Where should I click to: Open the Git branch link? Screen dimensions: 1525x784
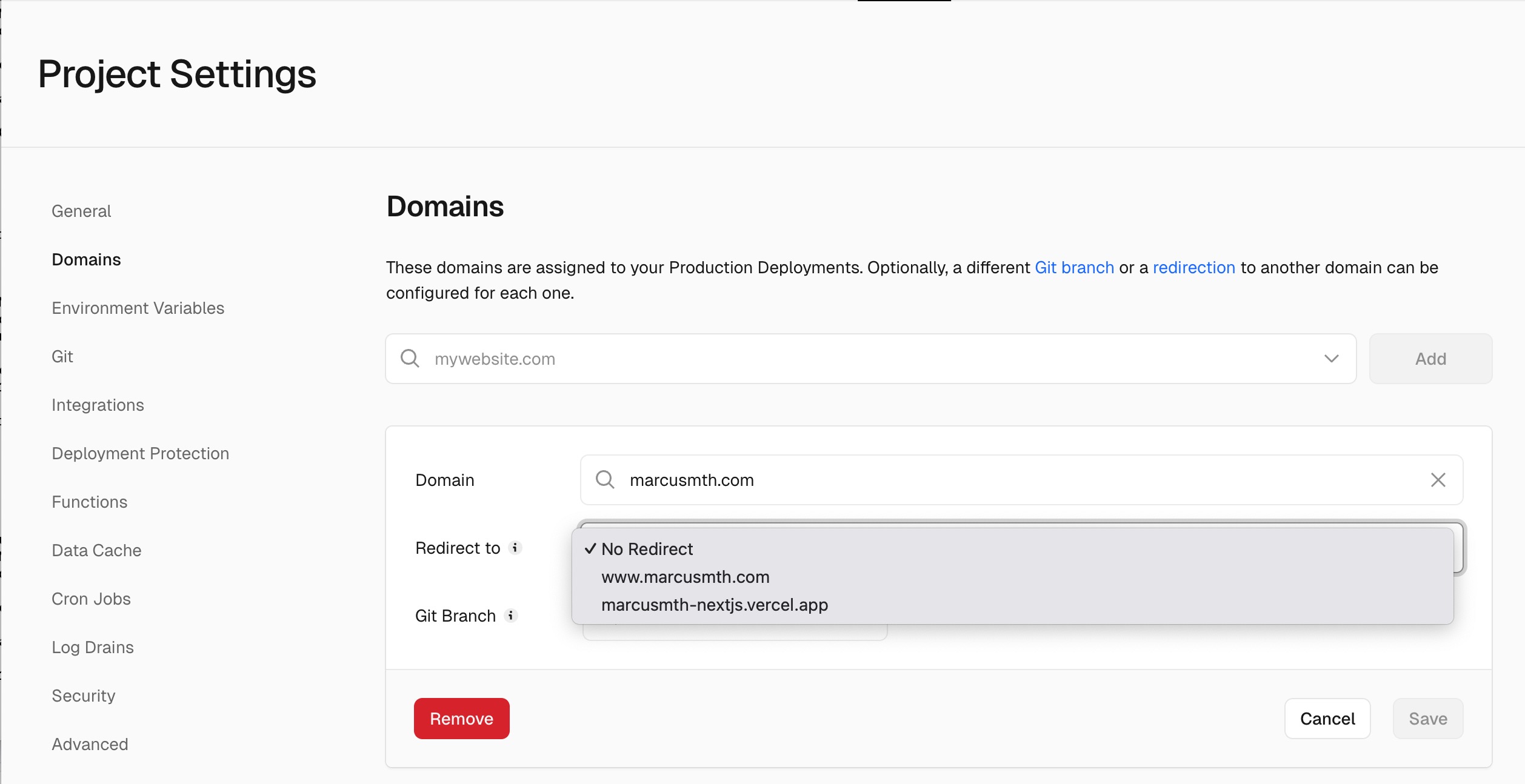click(x=1074, y=267)
